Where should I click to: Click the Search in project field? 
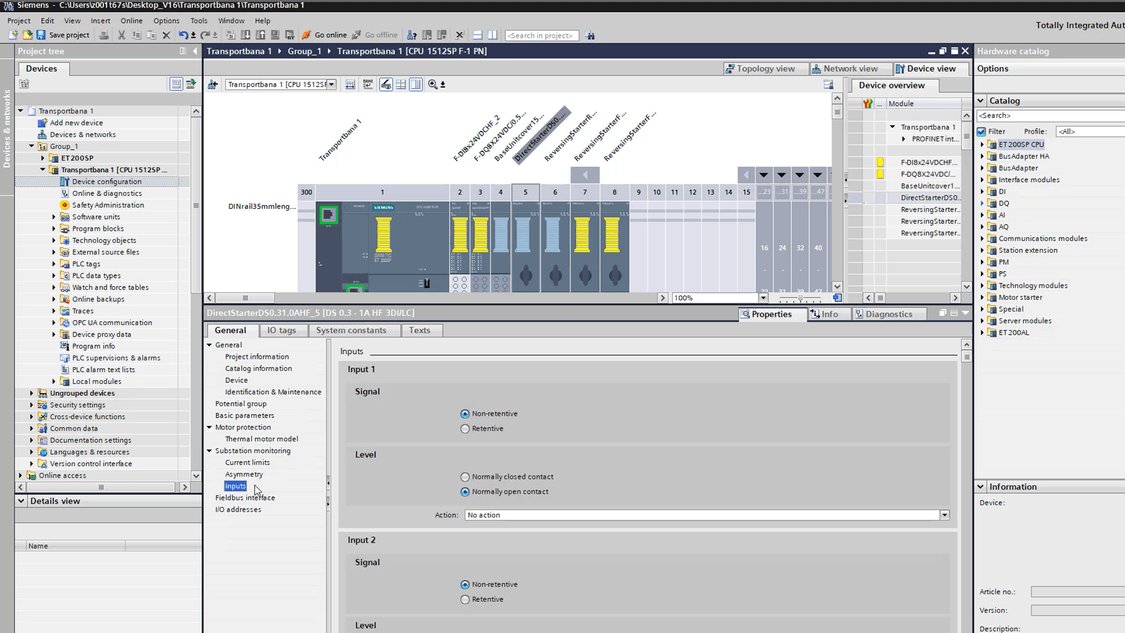[542, 35]
